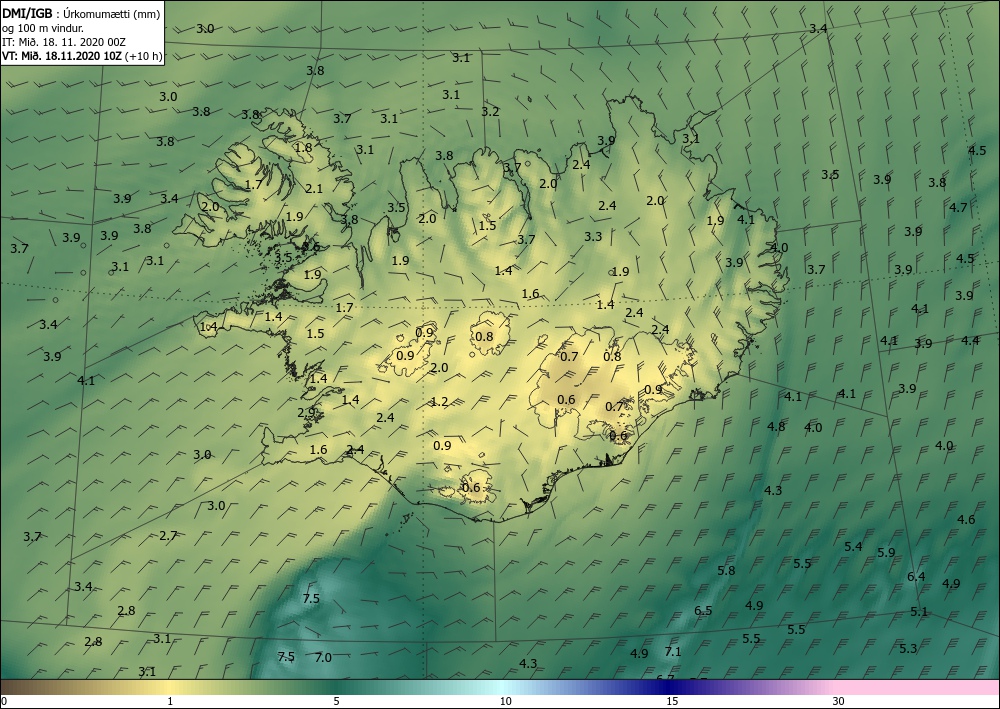The image size is (1000, 709).
Task: Click the map value '3.3'
Action: [x=593, y=237]
